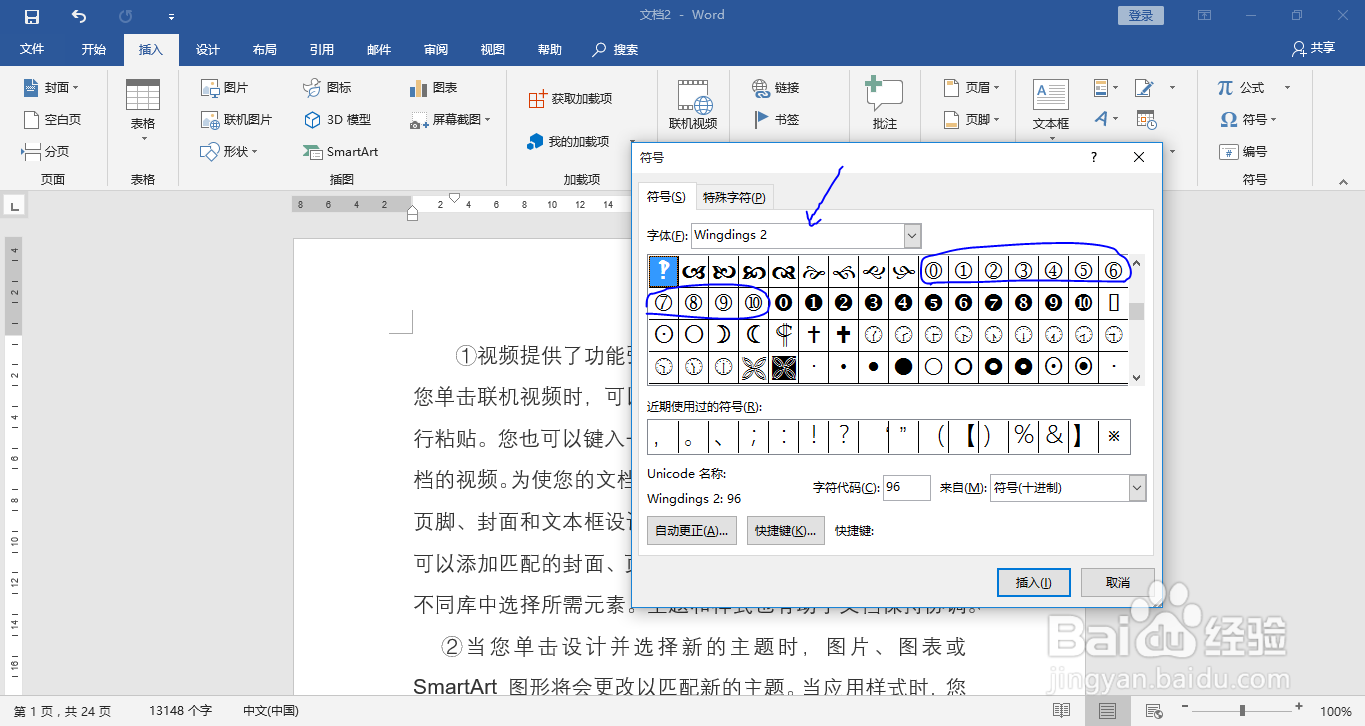Switch to Special Characters (特殊字符) tab
This screenshot has width=1365, height=726.
(734, 198)
